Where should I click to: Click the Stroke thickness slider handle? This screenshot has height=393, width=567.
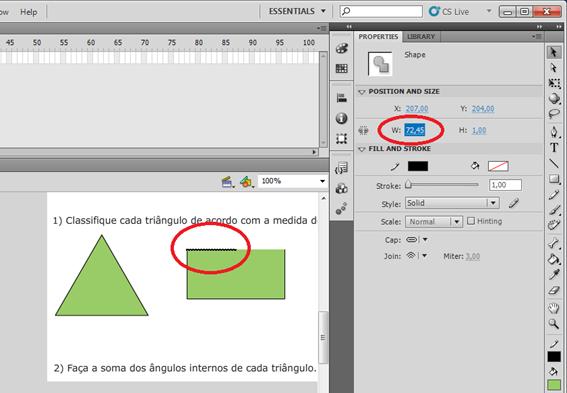(408, 184)
